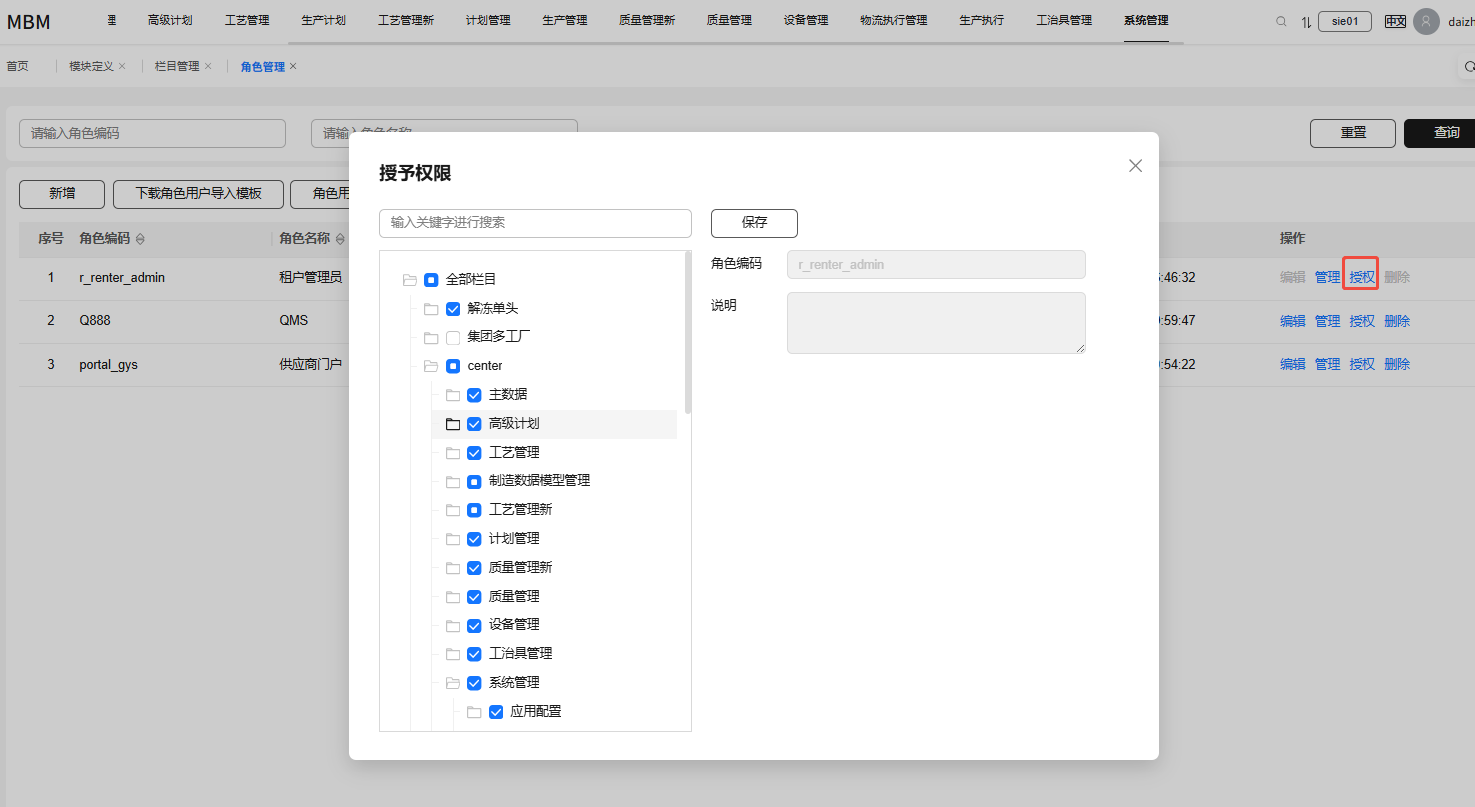
Task: Click the folder icon next to 主数据
Action: click(x=453, y=395)
